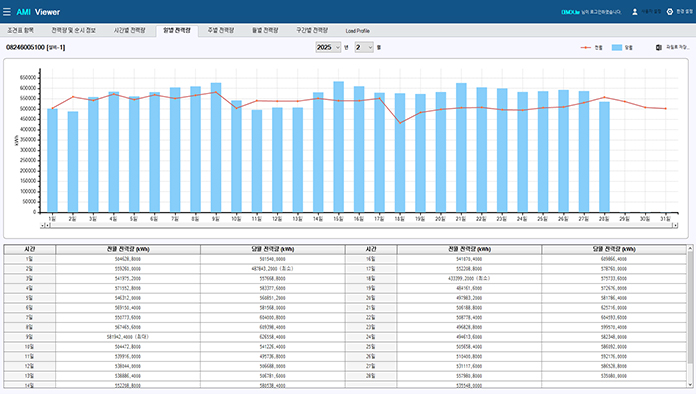The image size is (696, 394).
Task: Click the 650000 label on chart y-axis
Action: point(28,78)
